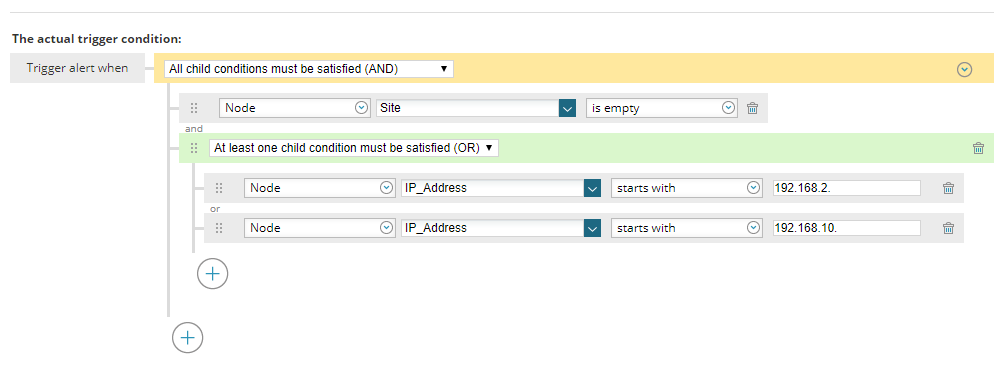Open the AND child conditions dropdown
Image resolution: width=1007 pixels, height=368 pixels.
click(309, 69)
